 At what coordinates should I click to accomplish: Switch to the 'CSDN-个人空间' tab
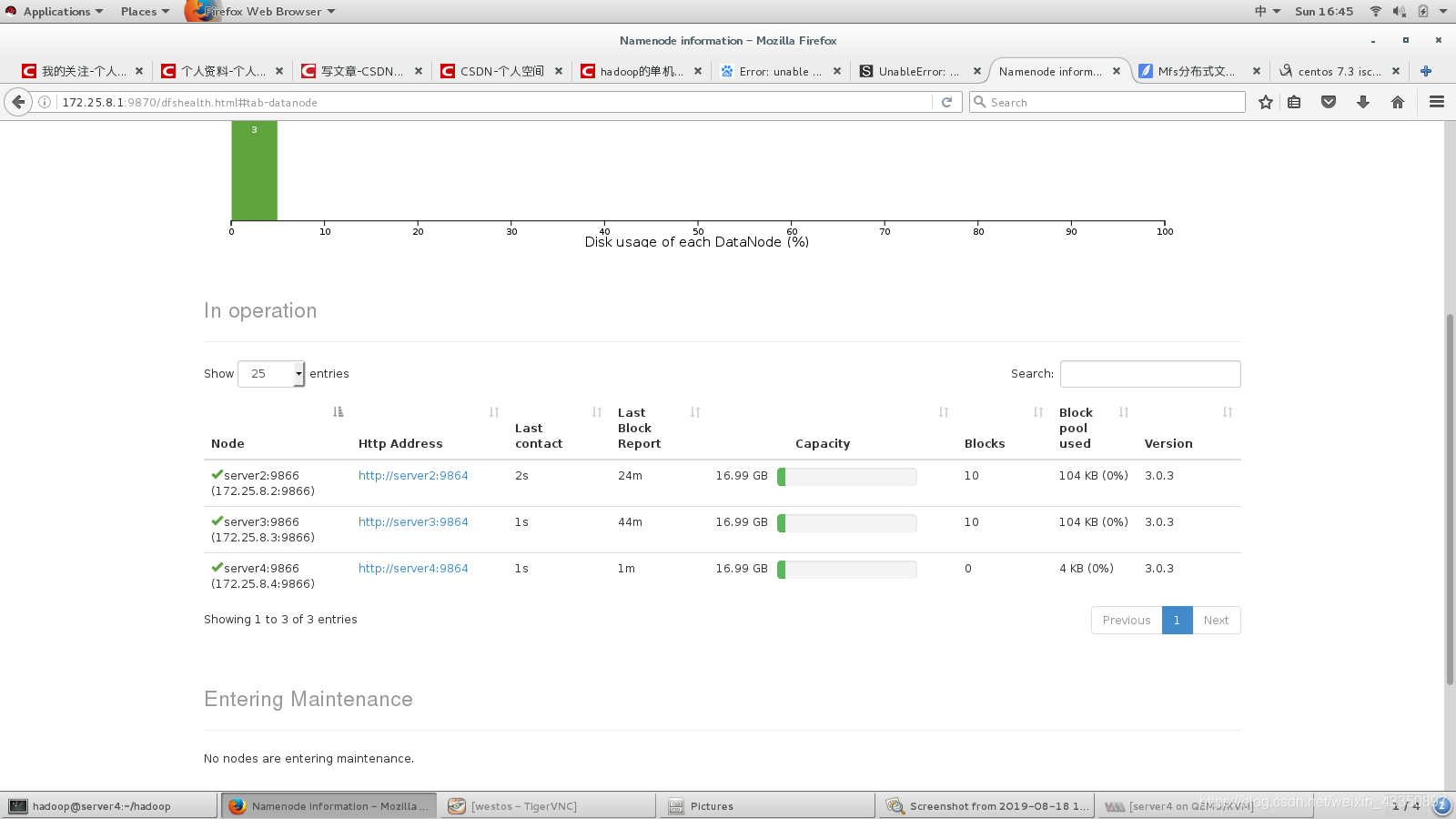(501, 71)
